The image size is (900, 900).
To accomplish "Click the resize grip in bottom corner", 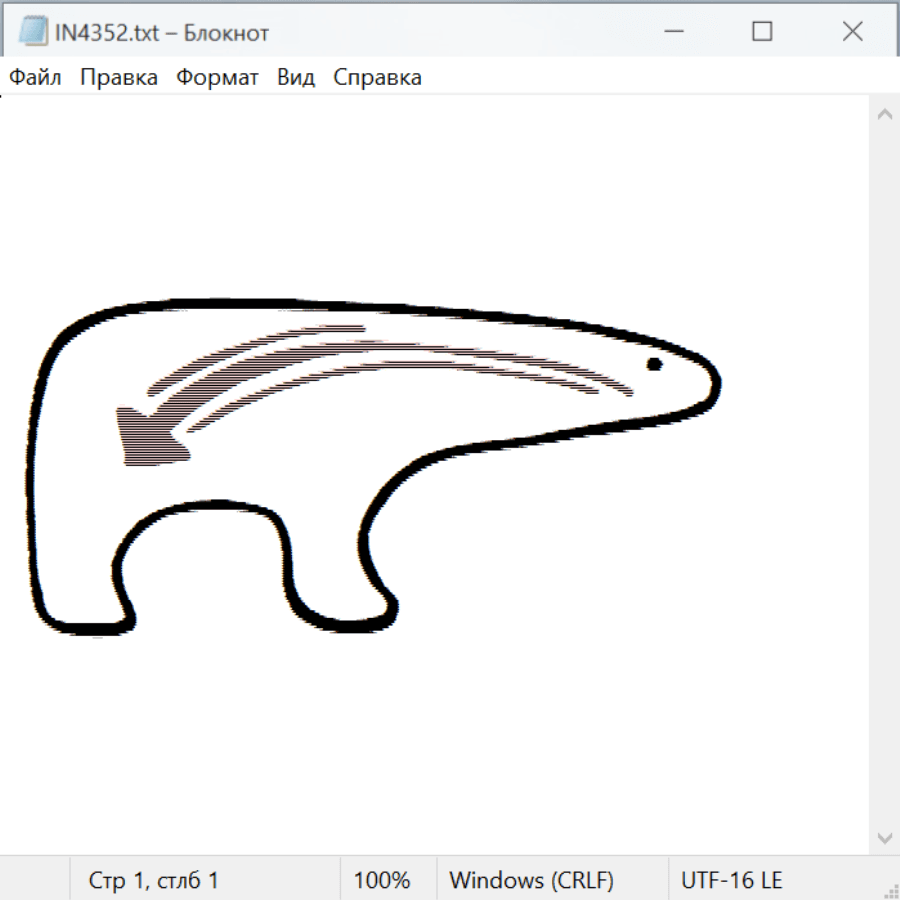I will coord(890,890).
